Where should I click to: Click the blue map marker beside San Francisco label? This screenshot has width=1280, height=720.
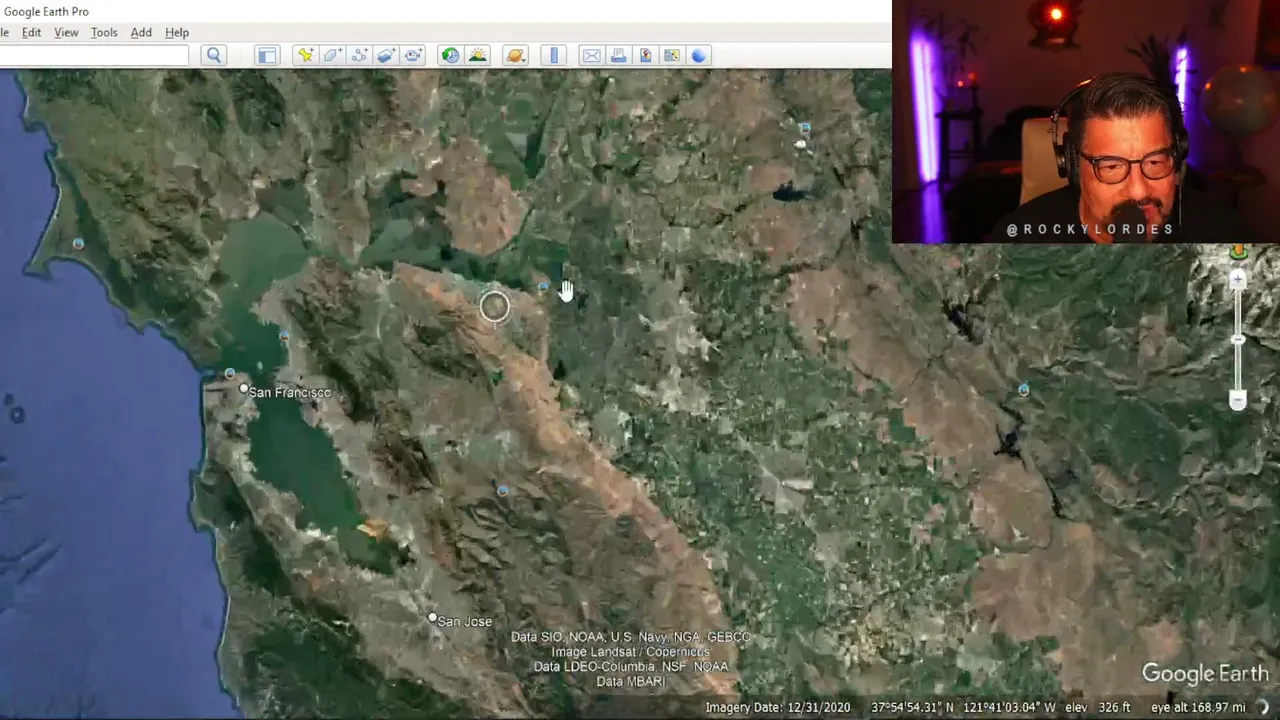[x=230, y=374]
